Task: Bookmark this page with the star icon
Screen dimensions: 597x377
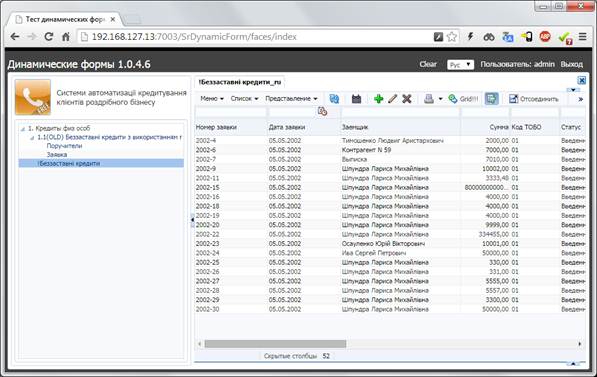Action: pos(452,37)
